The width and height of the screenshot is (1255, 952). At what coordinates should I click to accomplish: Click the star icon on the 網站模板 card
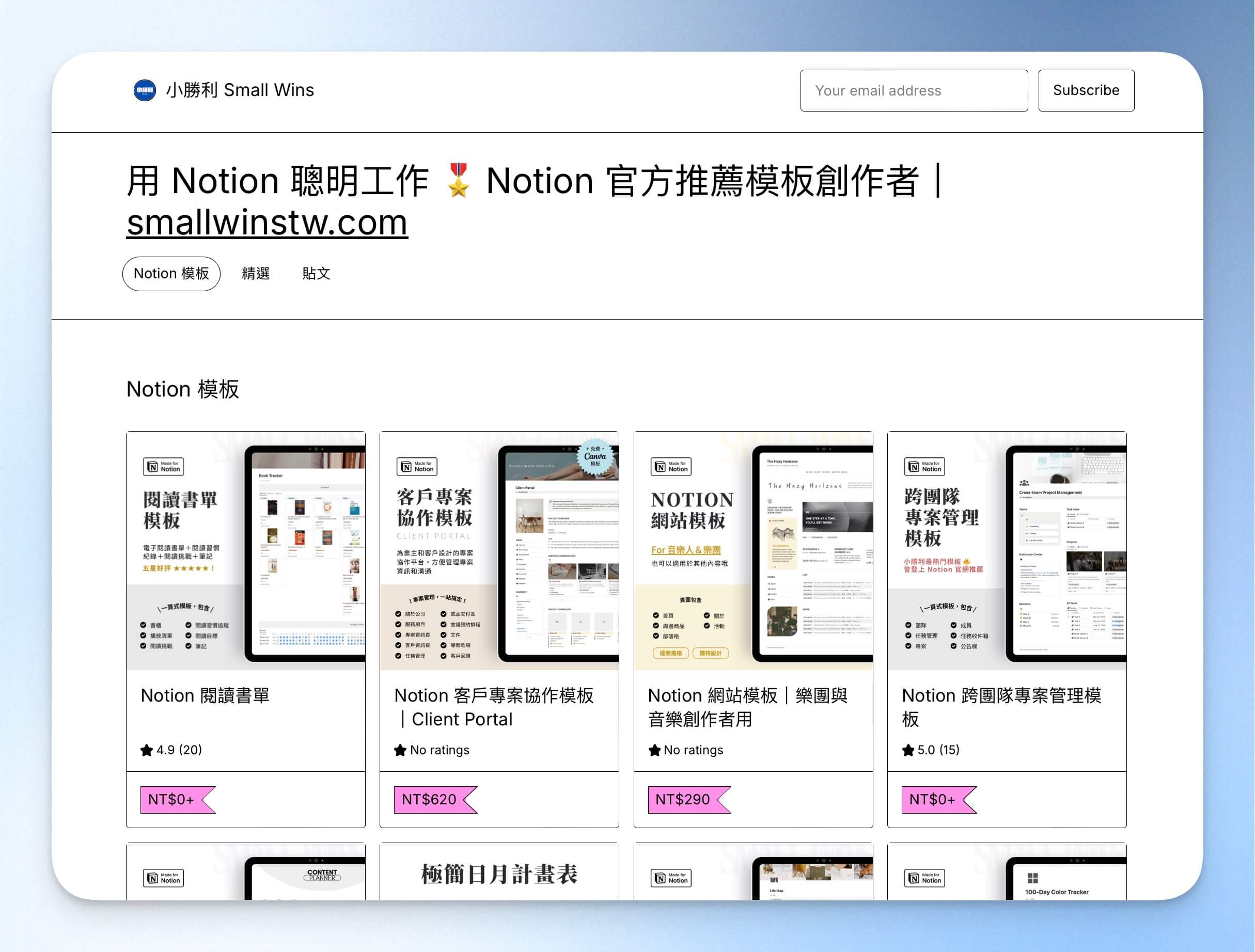pyautogui.click(x=655, y=750)
